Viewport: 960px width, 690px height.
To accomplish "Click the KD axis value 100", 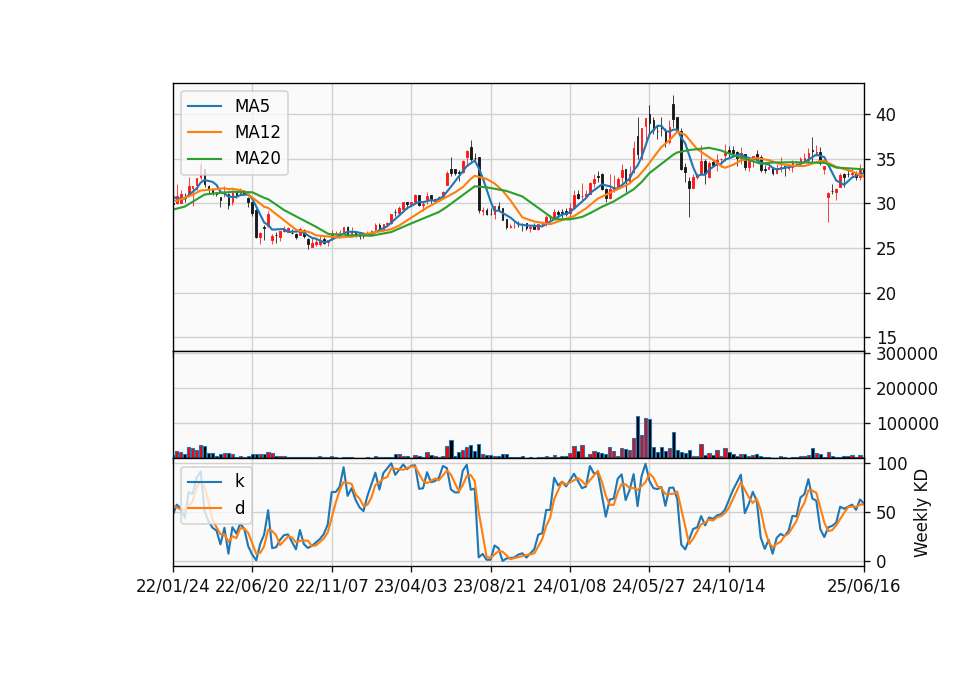I will (x=891, y=464).
